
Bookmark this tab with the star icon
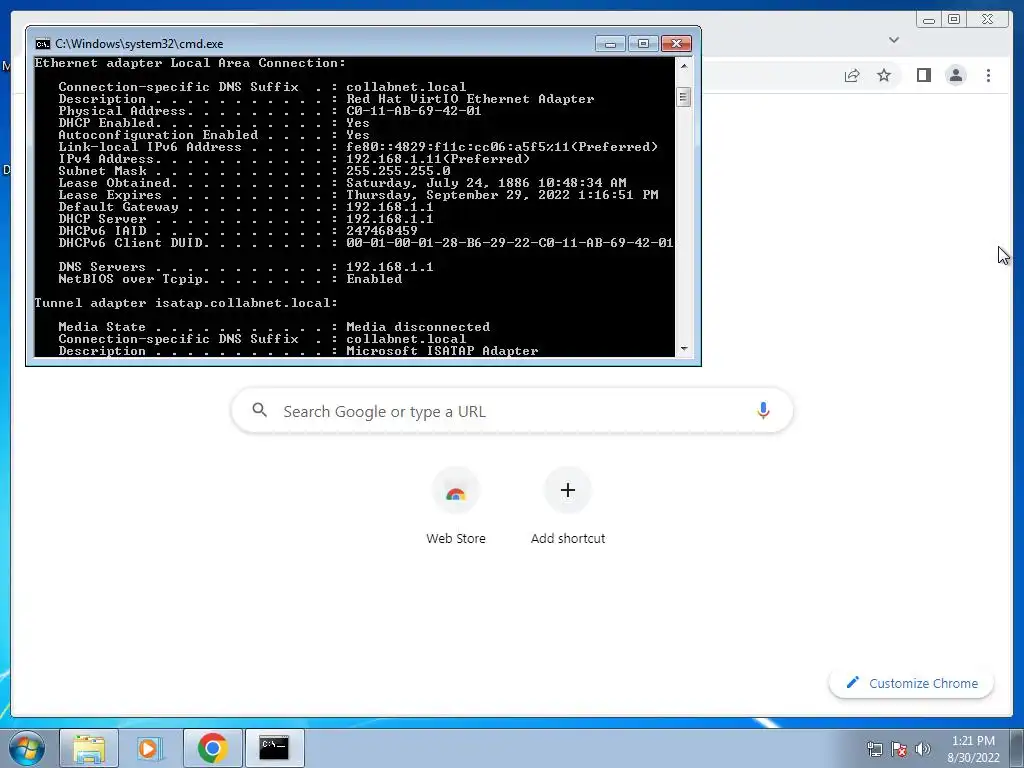[x=884, y=76]
